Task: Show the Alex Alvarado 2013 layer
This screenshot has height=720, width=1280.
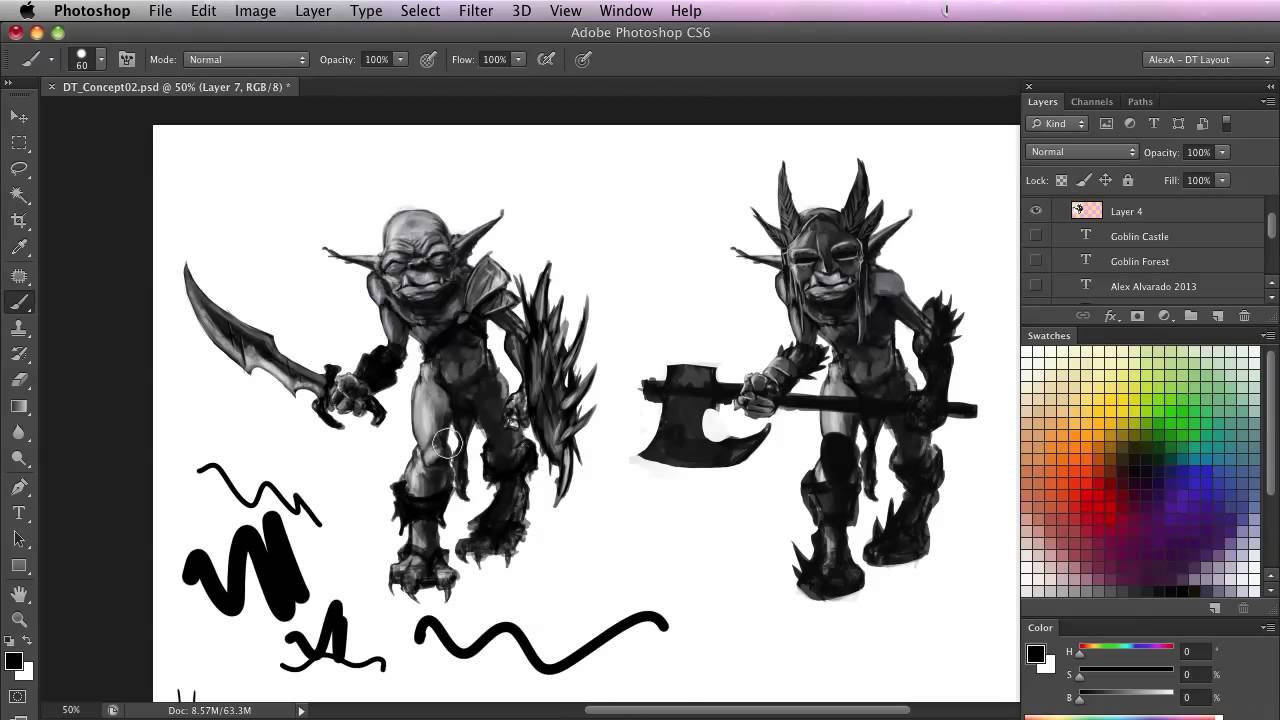Action: point(1036,286)
